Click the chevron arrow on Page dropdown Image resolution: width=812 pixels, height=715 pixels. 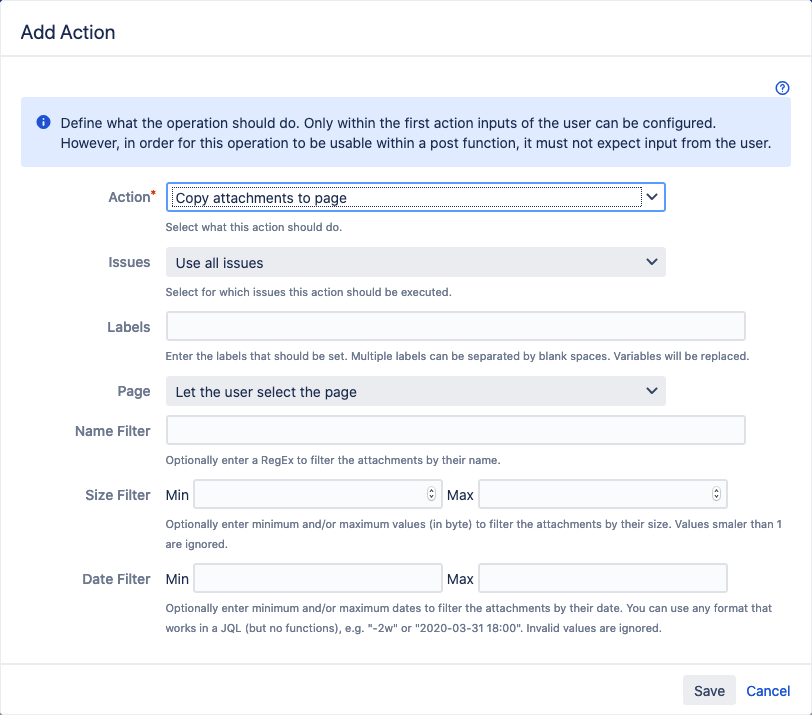[651, 391]
